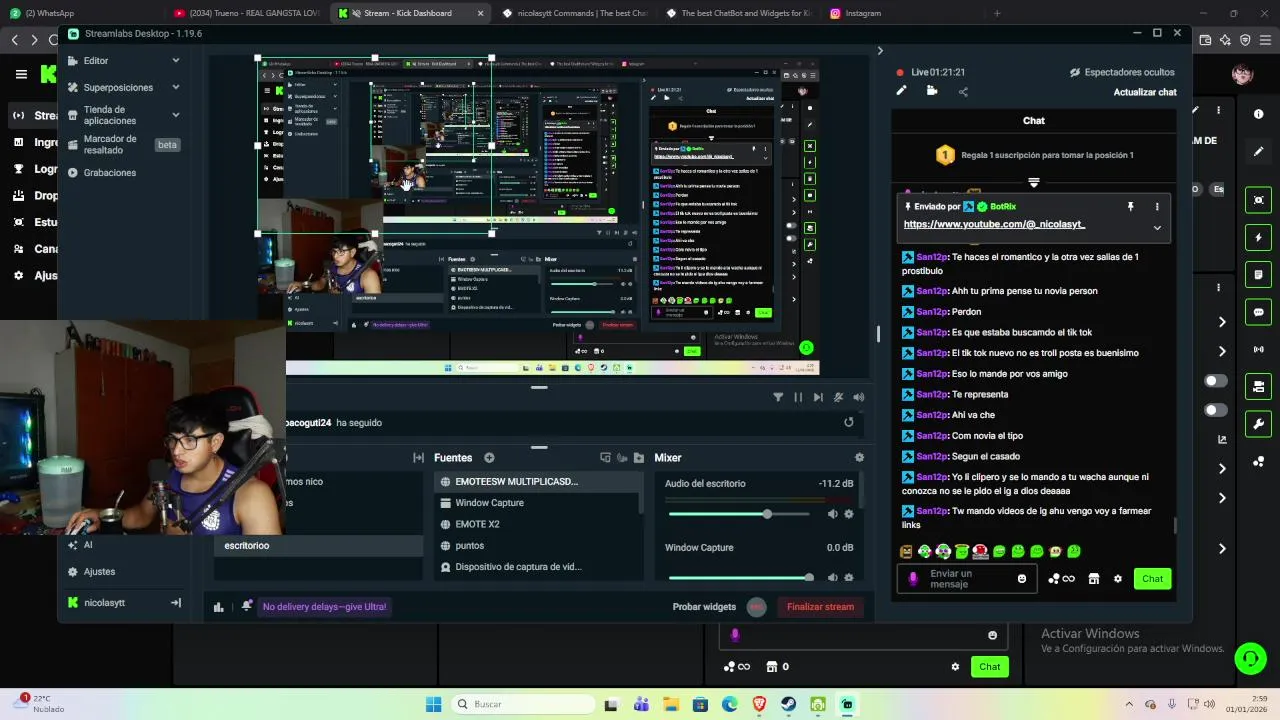Open the emoji picker in the Streamlabs chat input
Image resolution: width=1280 pixels, height=720 pixels.
coord(1022,579)
